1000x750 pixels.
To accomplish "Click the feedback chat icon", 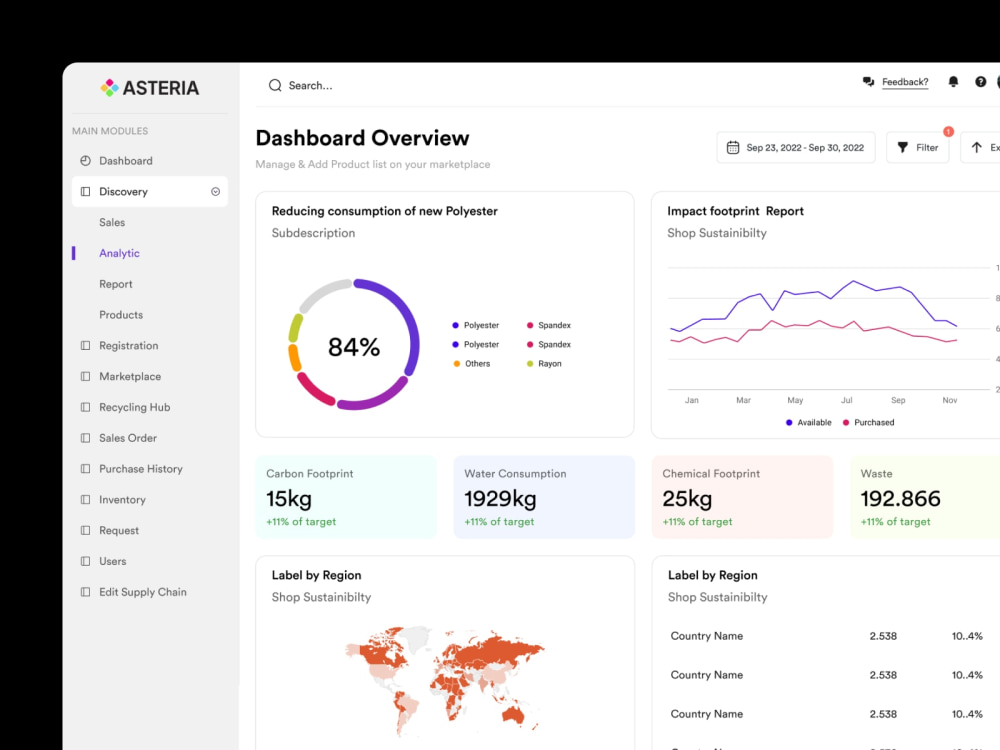I will pos(868,82).
